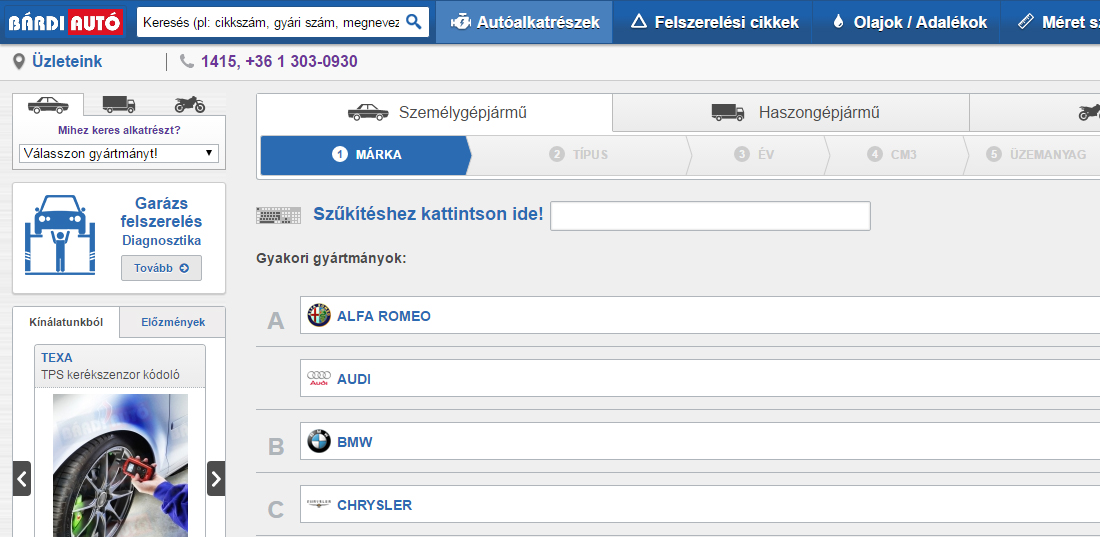This screenshot has height=537, width=1100.
Task: Click the triangle icon beside Felszerelési cikkek
Action: click(x=638, y=22)
